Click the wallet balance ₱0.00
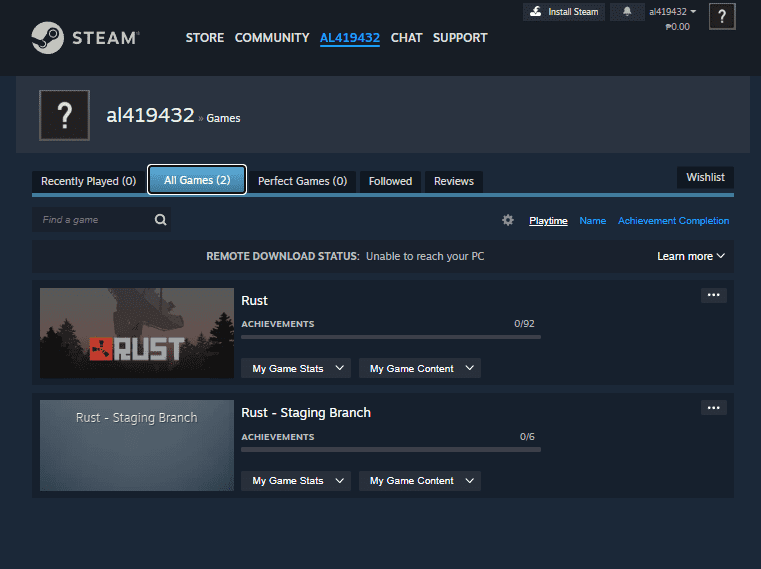 click(678, 27)
